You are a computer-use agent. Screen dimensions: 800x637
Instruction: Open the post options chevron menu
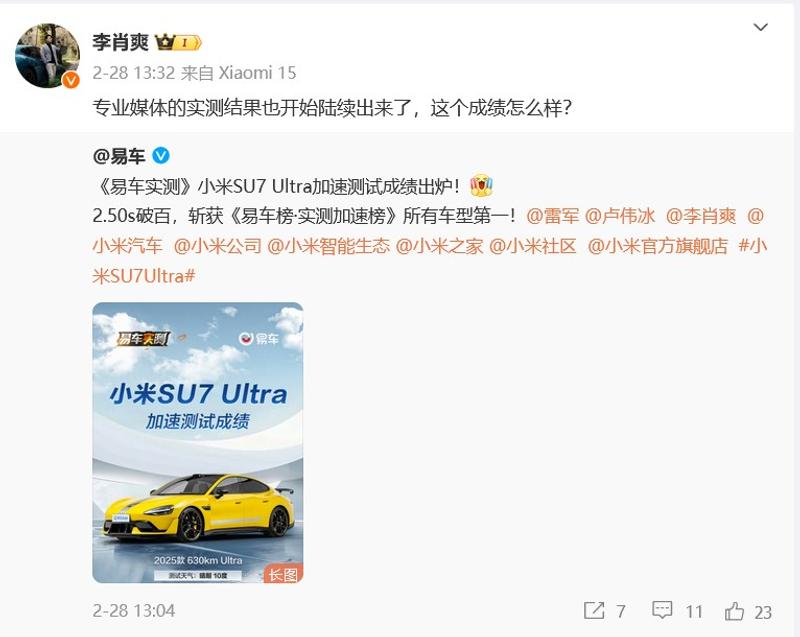coord(760,27)
